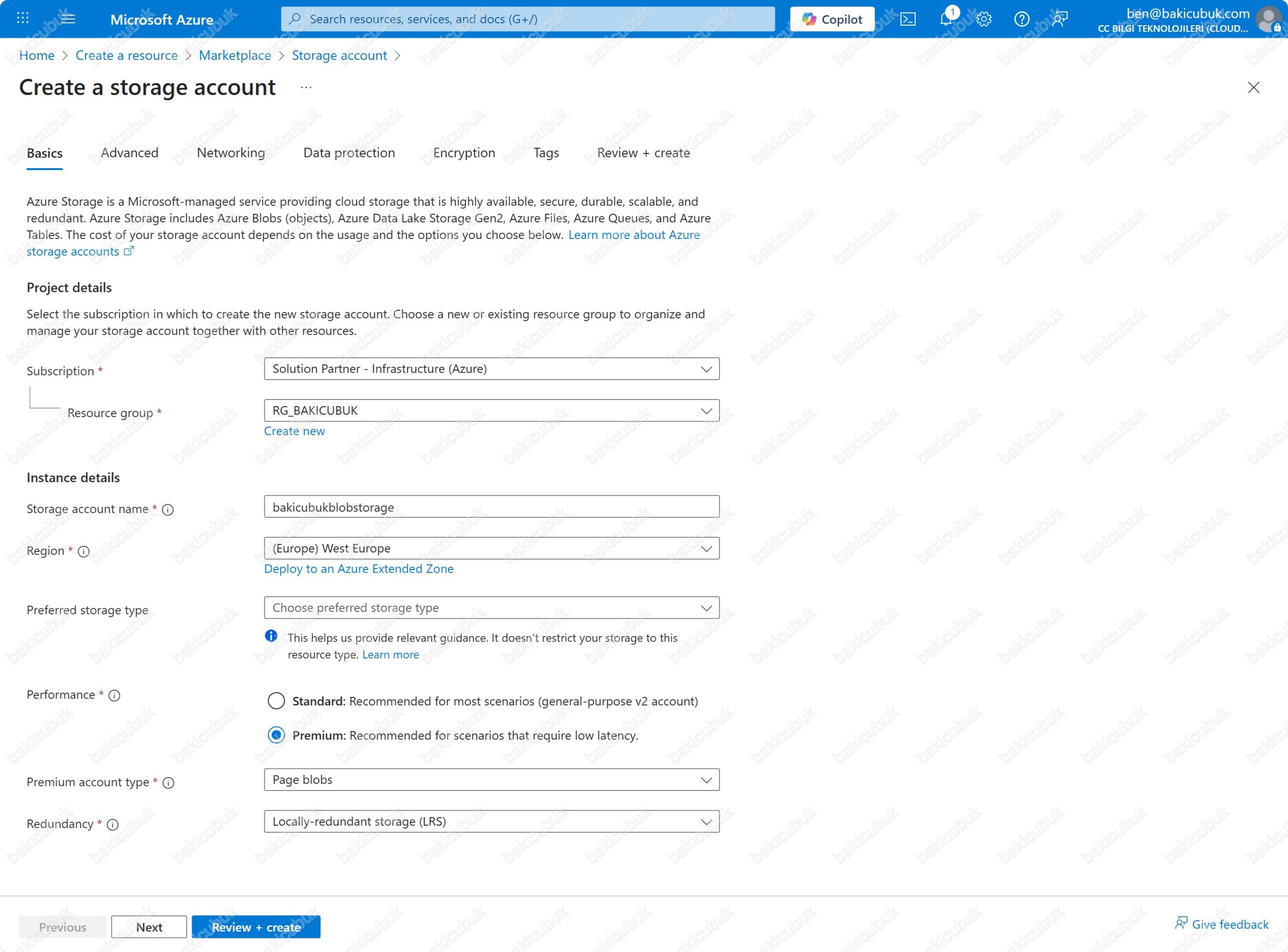The width and height of the screenshot is (1288, 952).
Task: Go to Create a resource breadcrumb
Action: (x=126, y=55)
